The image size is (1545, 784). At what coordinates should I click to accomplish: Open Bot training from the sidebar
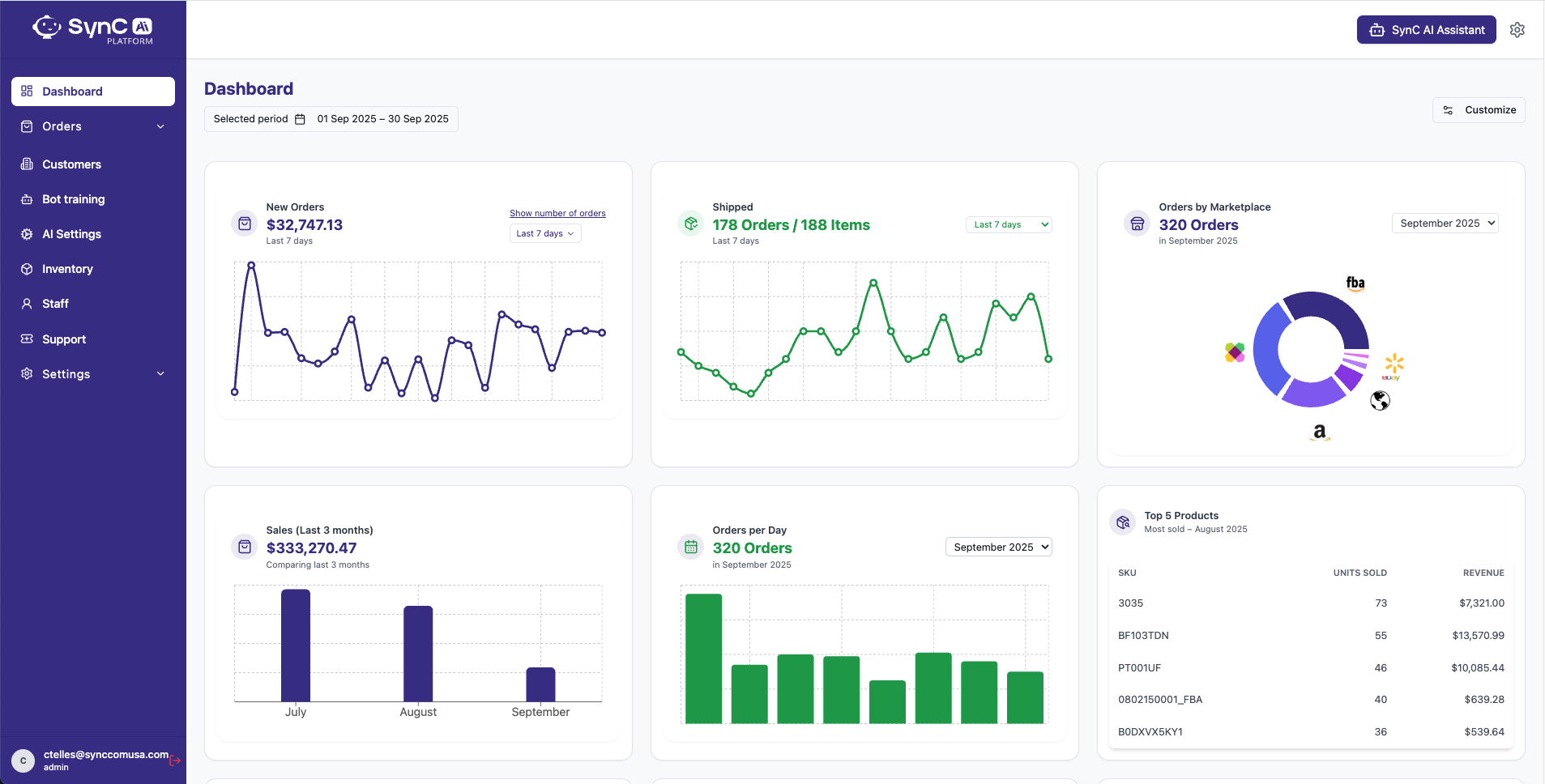(x=73, y=199)
